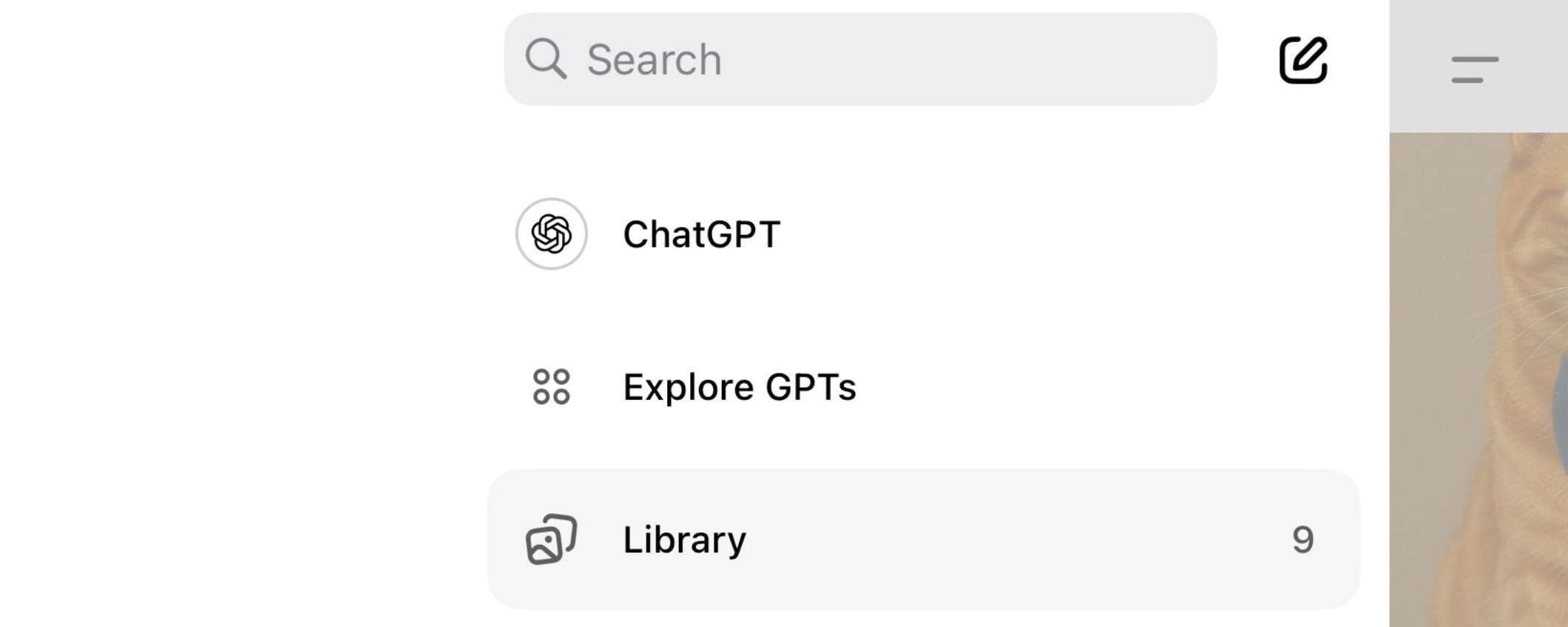Open Explore GPTs from sidebar
Viewport: 1568px width, 627px height.
click(740, 387)
